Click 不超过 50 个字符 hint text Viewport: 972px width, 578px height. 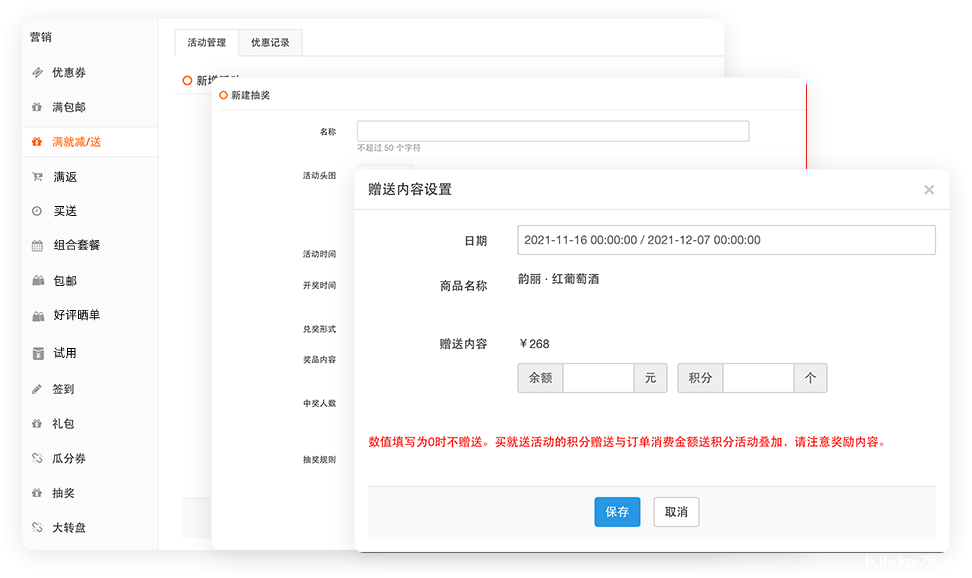point(389,148)
